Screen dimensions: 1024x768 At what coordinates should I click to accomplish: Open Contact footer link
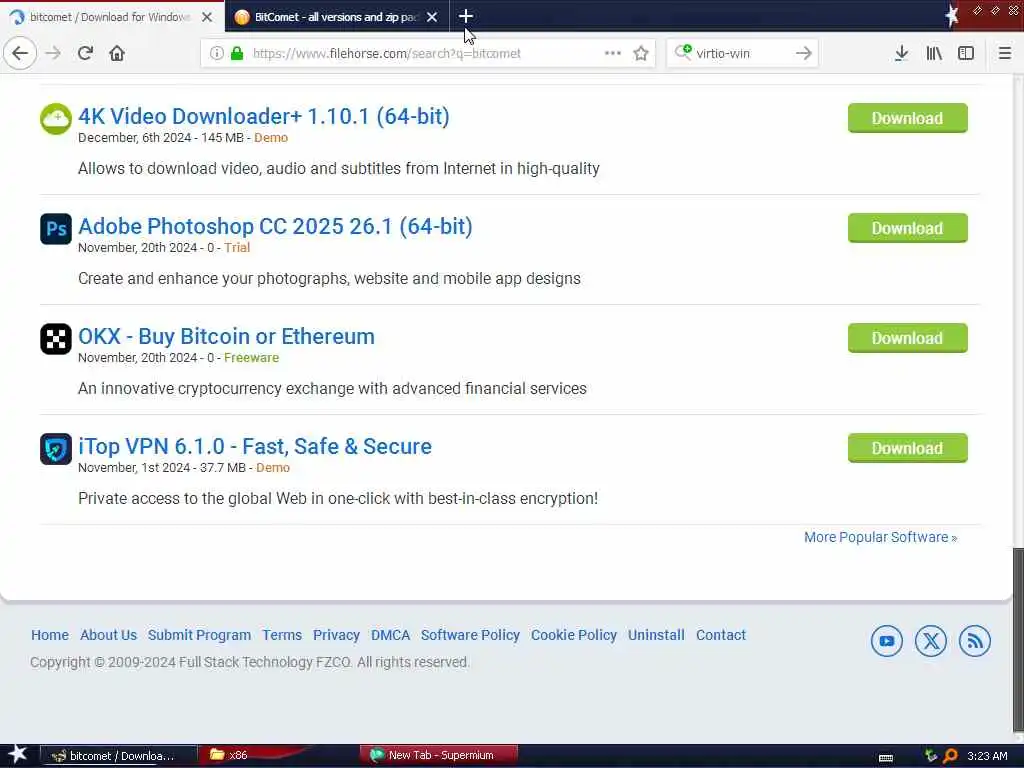point(721,635)
